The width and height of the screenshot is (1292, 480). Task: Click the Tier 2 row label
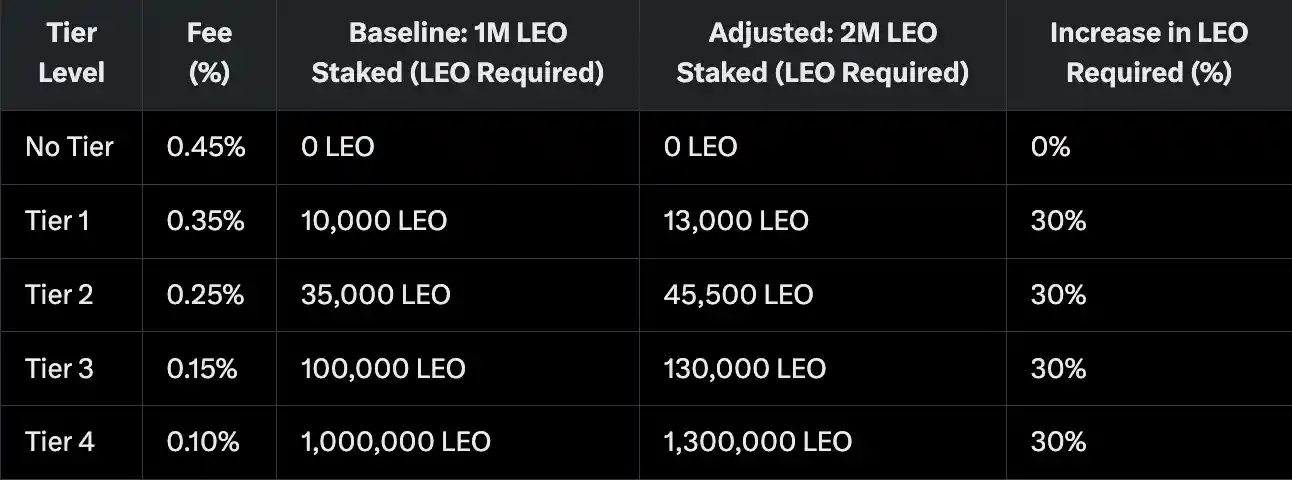pos(59,294)
